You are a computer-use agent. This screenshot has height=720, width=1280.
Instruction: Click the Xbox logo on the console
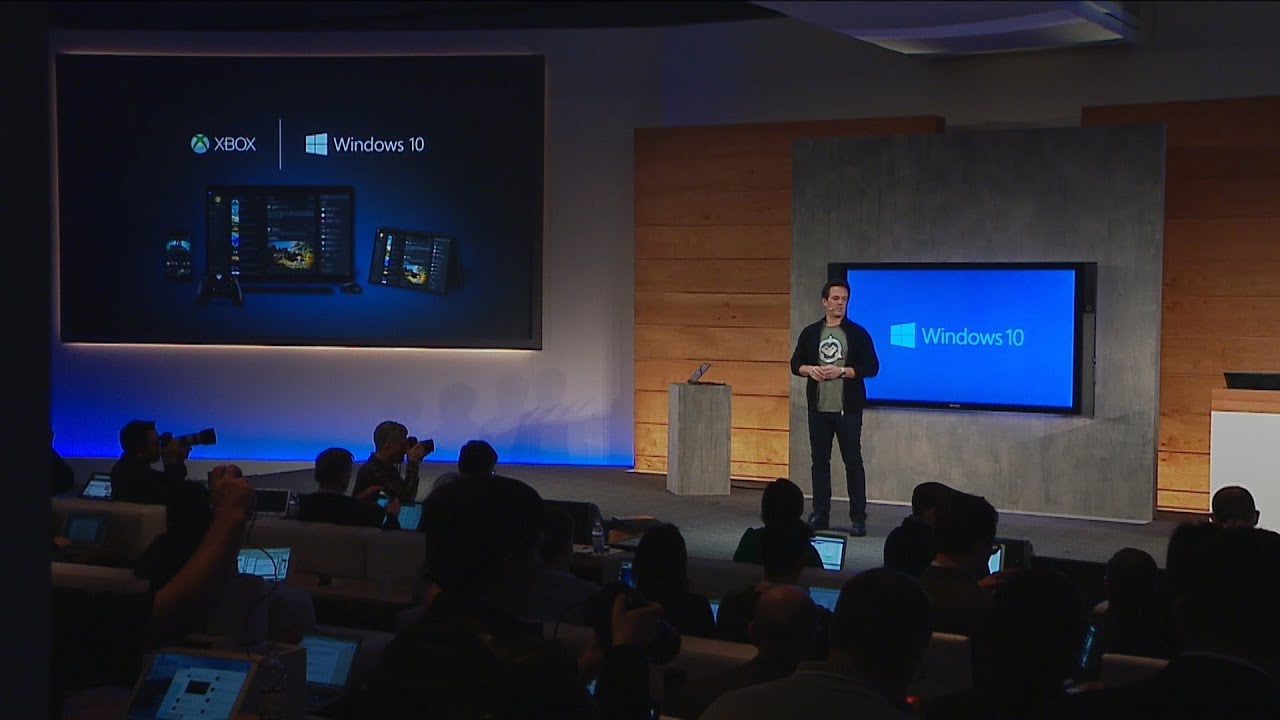coord(217,276)
